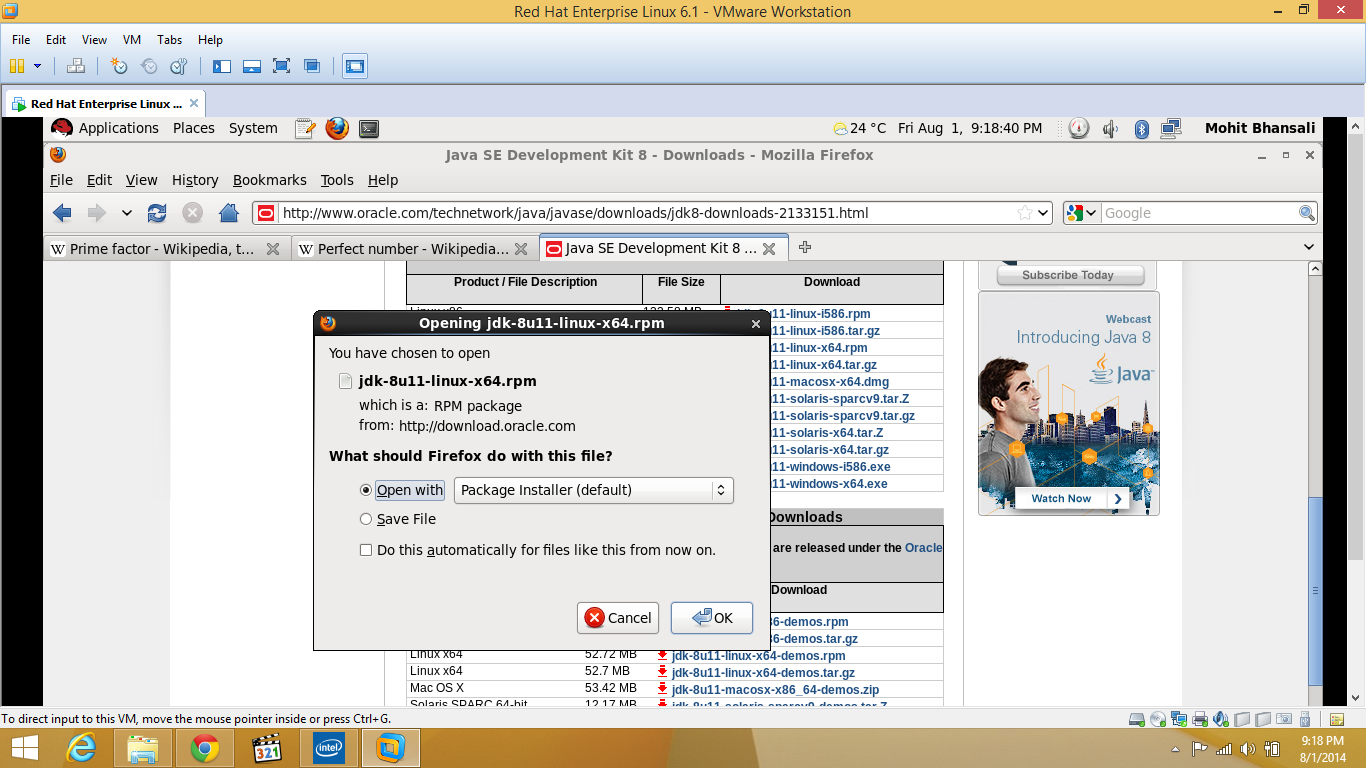
Task: Click the system monitor gauge icon in the GNOME panel
Action: (1078, 128)
